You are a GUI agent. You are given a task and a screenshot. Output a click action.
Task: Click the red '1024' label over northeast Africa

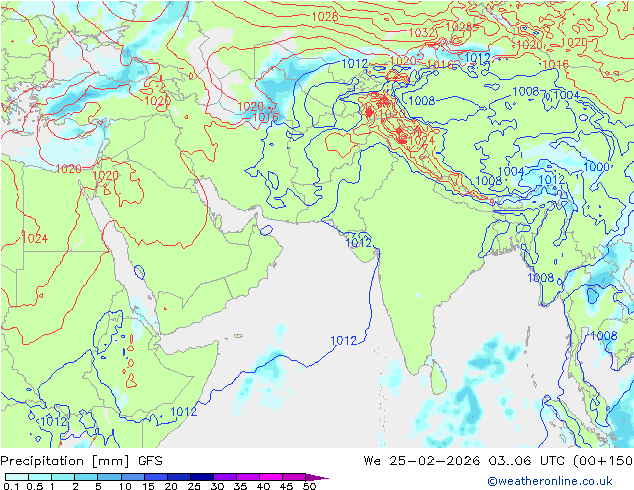pyautogui.click(x=35, y=238)
